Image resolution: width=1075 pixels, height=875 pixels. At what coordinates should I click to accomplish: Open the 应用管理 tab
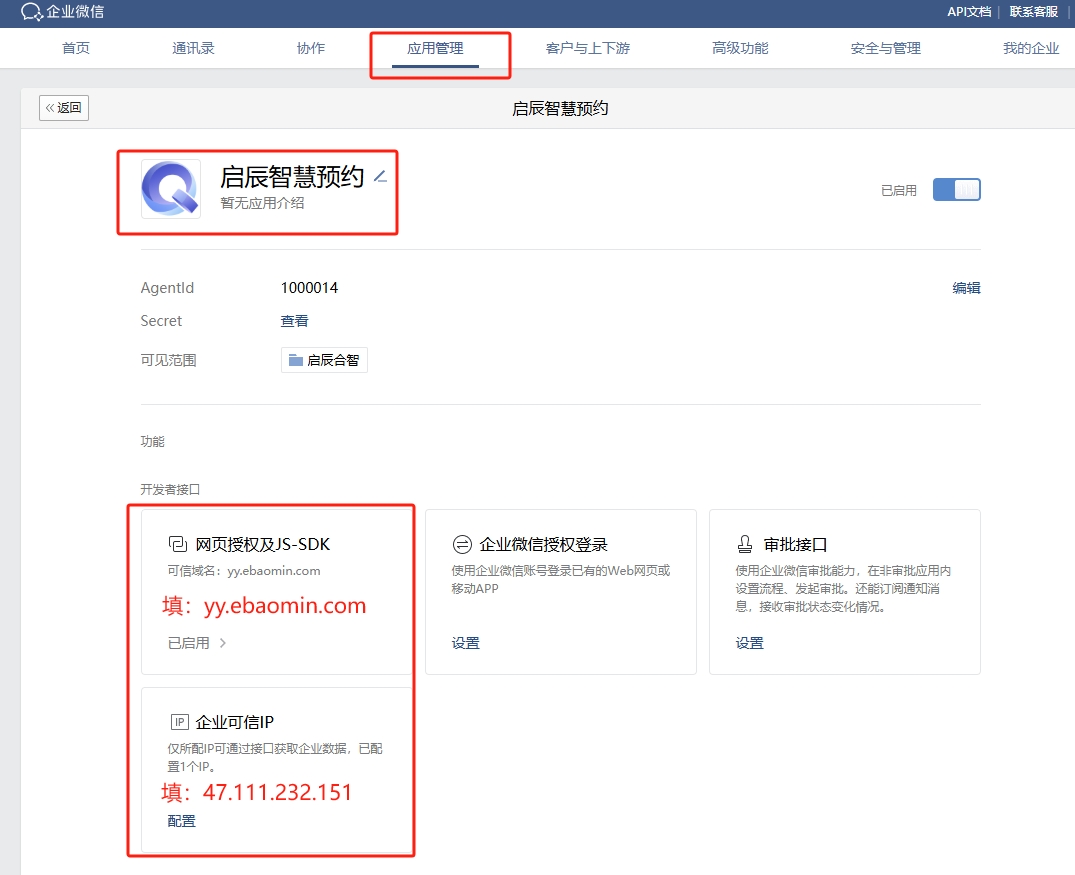tap(435, 48)
